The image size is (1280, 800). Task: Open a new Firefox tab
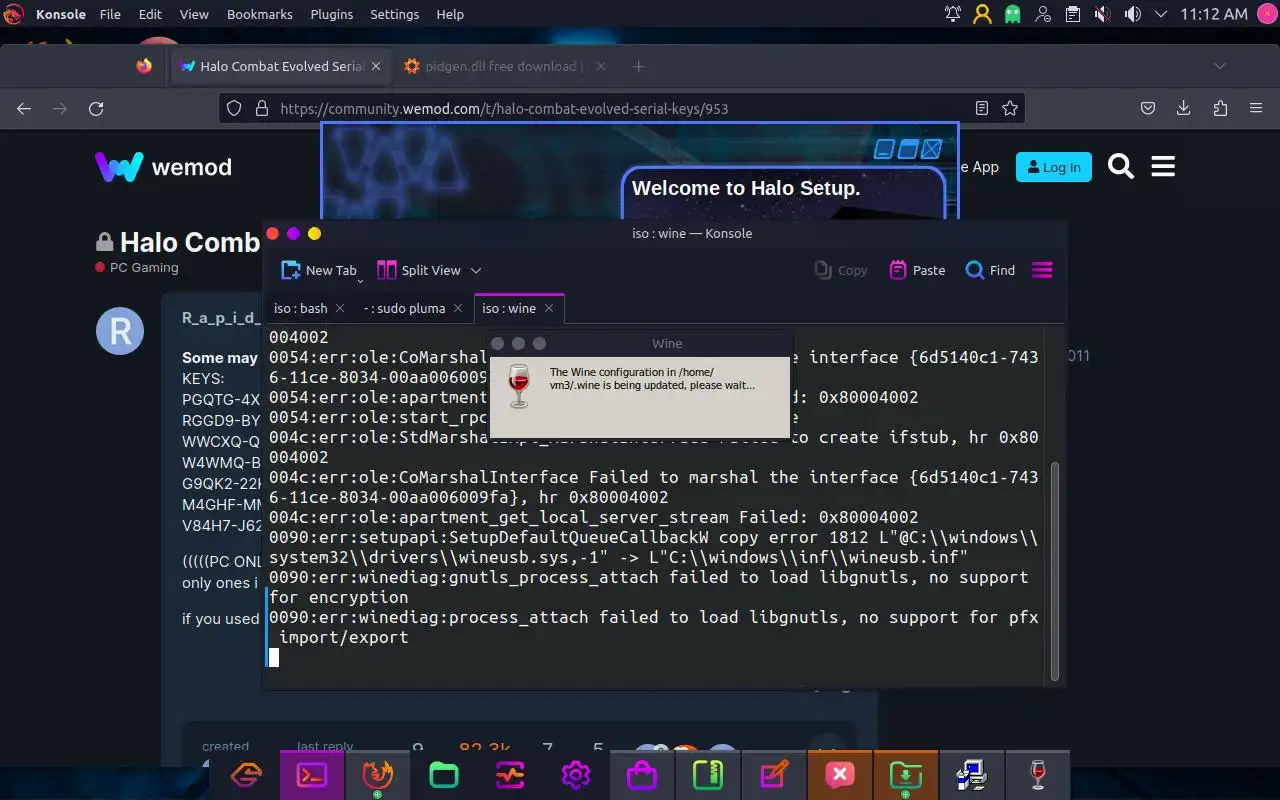(638, 66)
